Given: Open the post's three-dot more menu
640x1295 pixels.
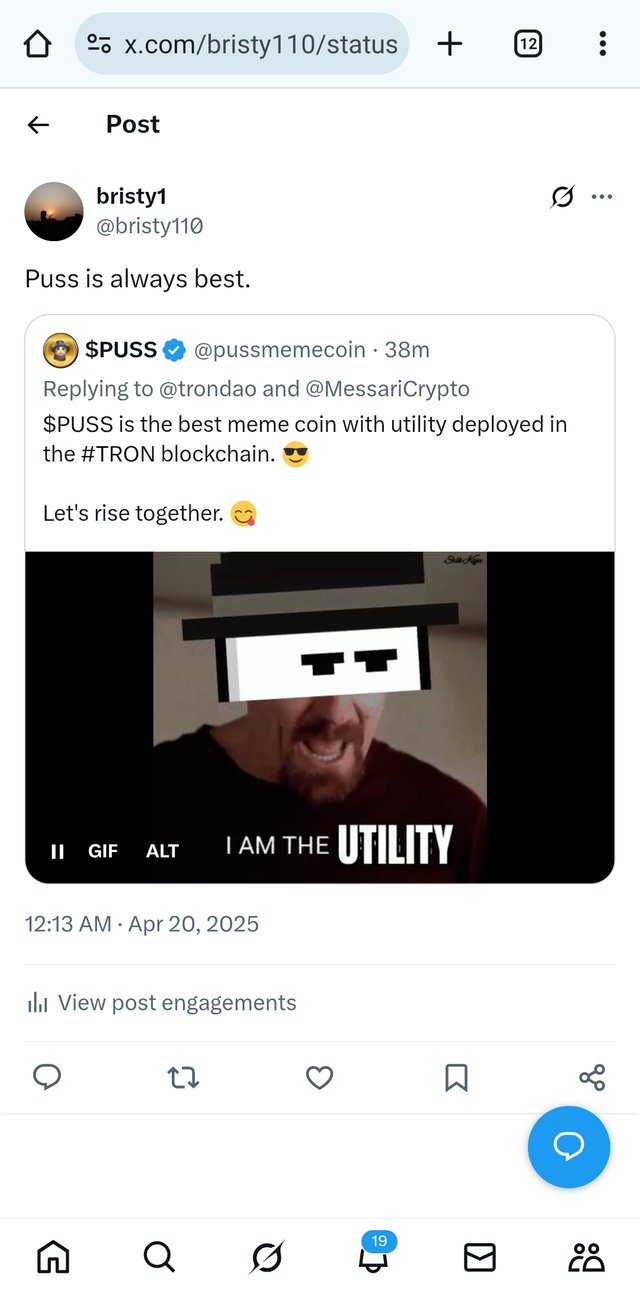Looking at the screenshot, I should pos(602,197).
